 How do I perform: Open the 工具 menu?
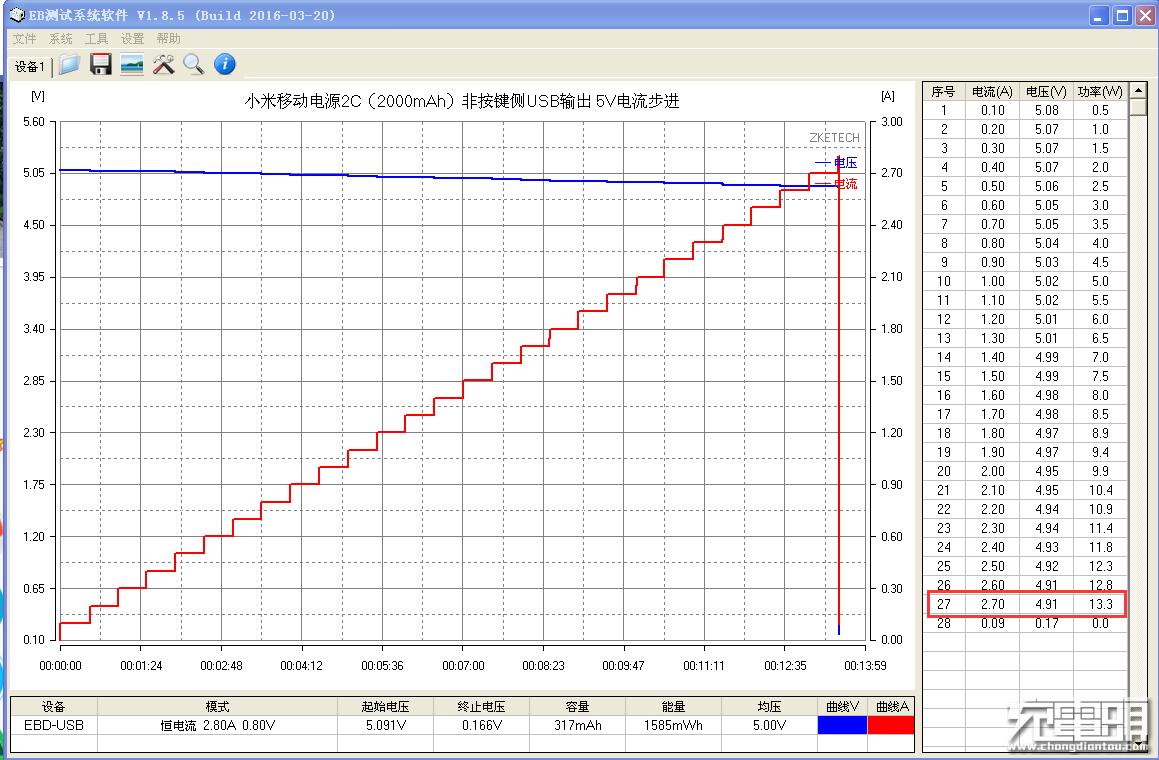(96, 38)
